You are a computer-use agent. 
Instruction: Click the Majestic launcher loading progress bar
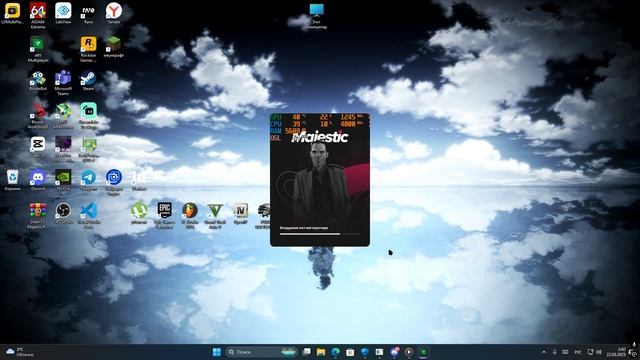(x=320, y=234)
